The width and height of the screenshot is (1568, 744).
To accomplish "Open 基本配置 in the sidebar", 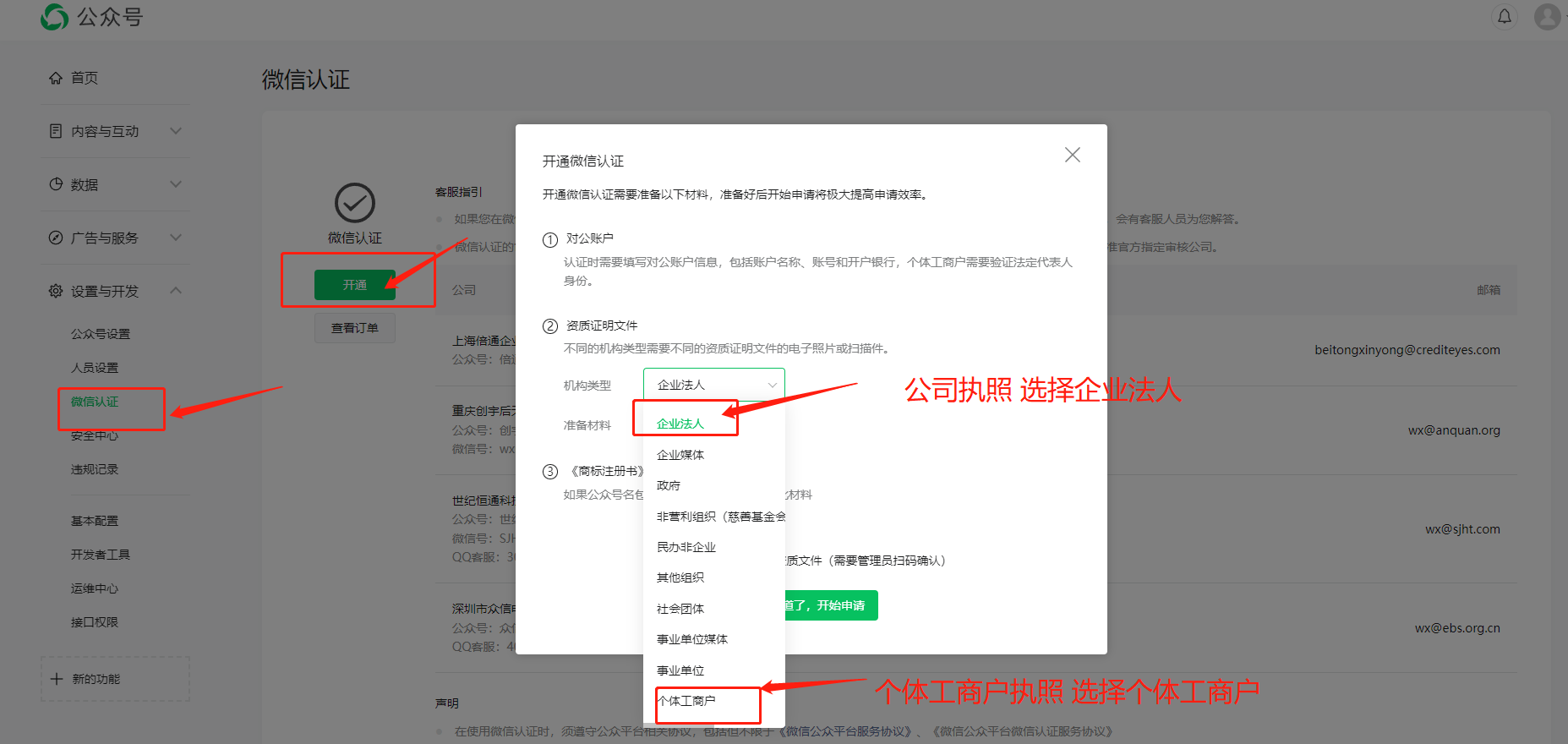I will [x=95, y=521].
